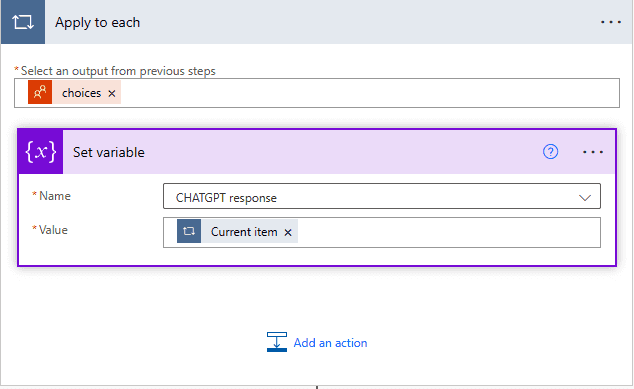
Task: Open the Apply to each ellipsis menu
Action: 611,22
